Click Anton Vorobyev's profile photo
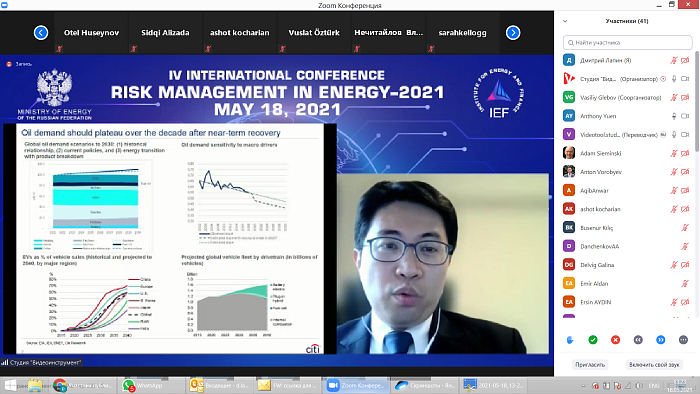This screenshot has height=394, width=700. [x=569, y=172]
